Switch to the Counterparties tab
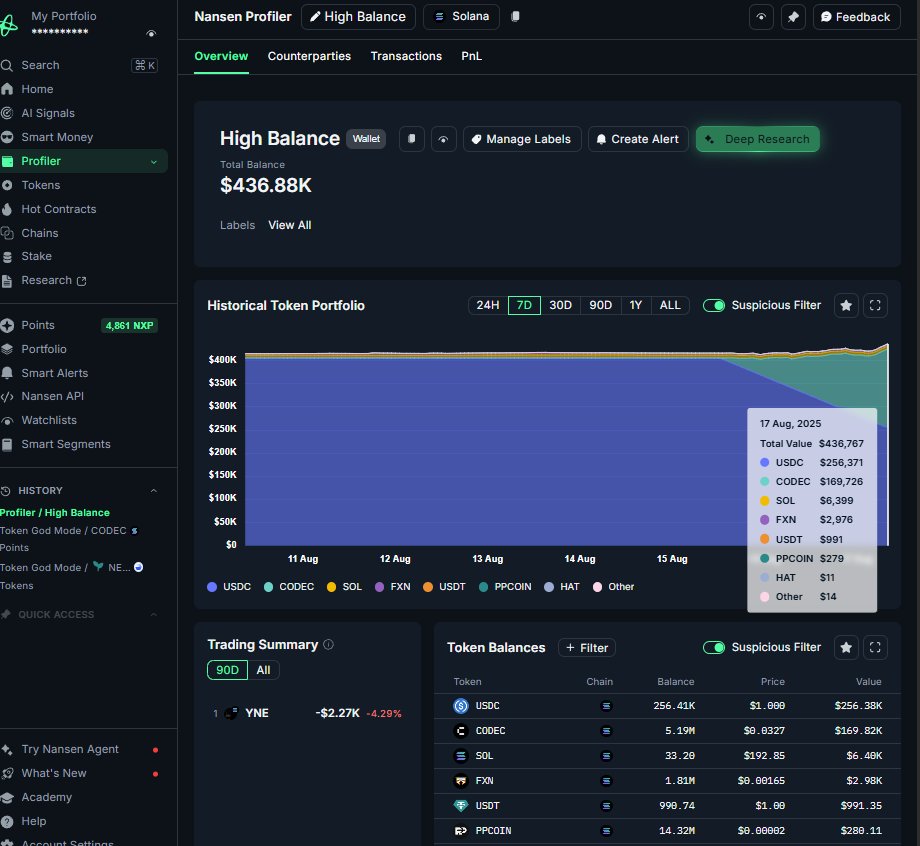Screen dimensions: 920x846 pos(309,56)
